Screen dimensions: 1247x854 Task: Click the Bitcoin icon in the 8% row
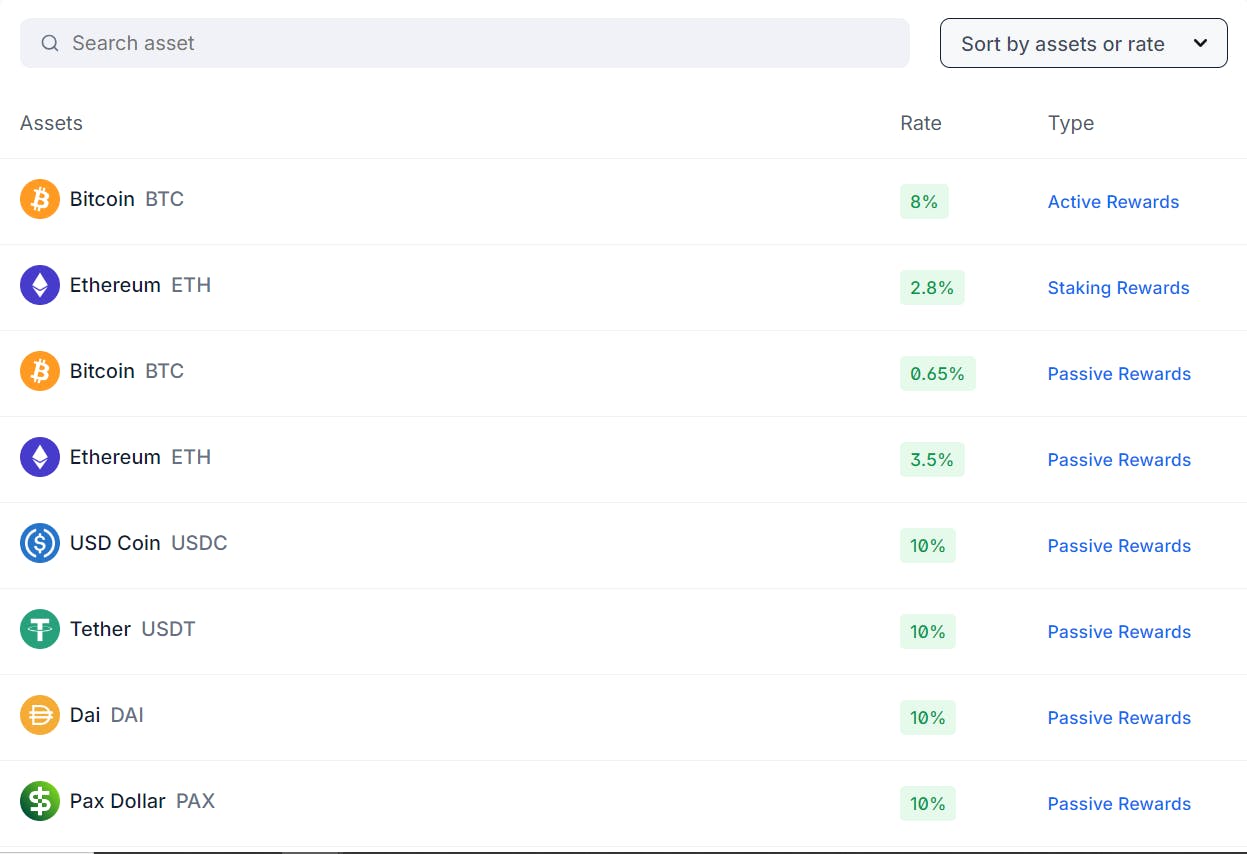[40, 199]
